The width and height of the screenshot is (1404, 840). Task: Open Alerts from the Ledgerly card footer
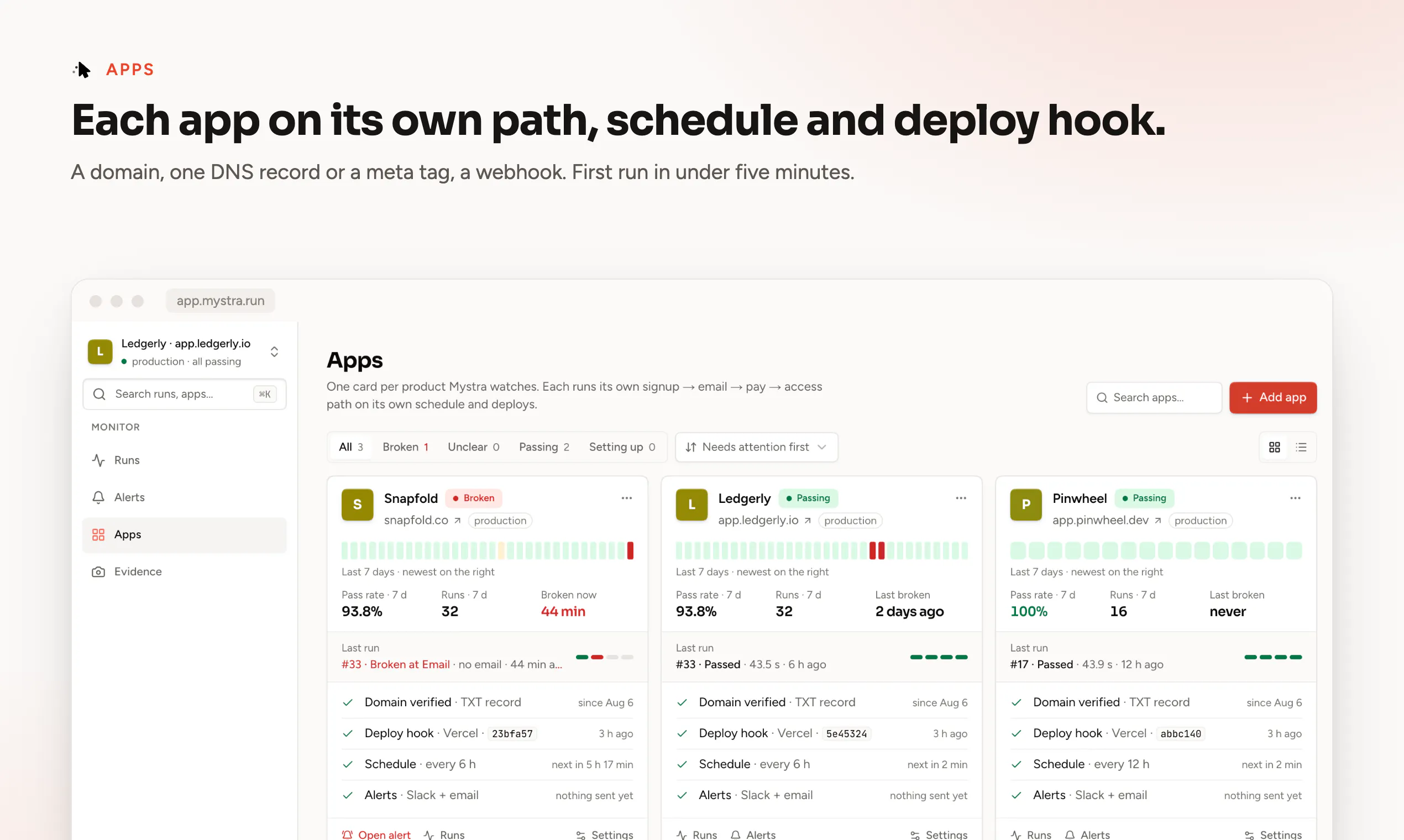pos(753,834)
